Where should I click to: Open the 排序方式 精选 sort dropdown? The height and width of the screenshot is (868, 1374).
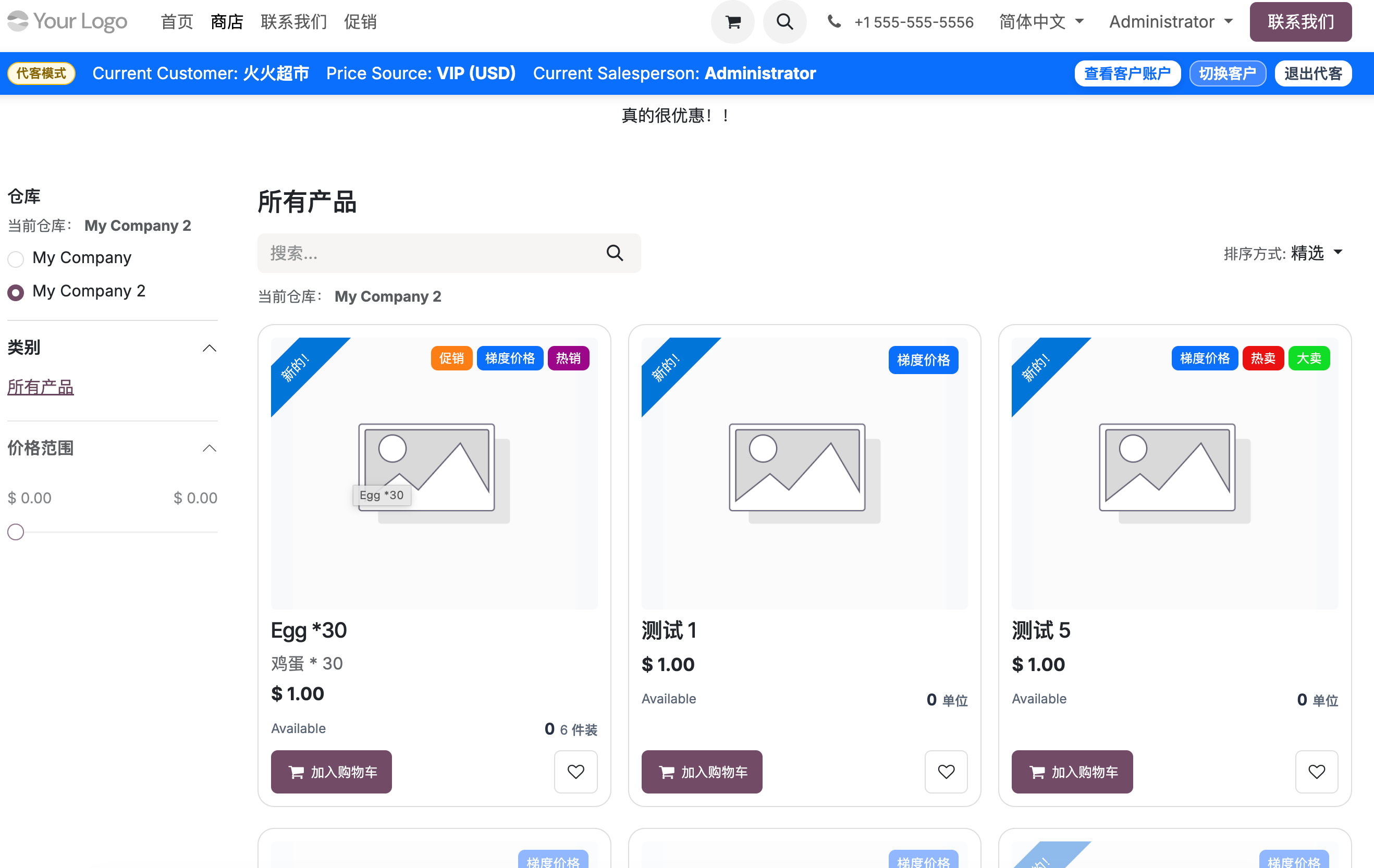coord(1284,253)
